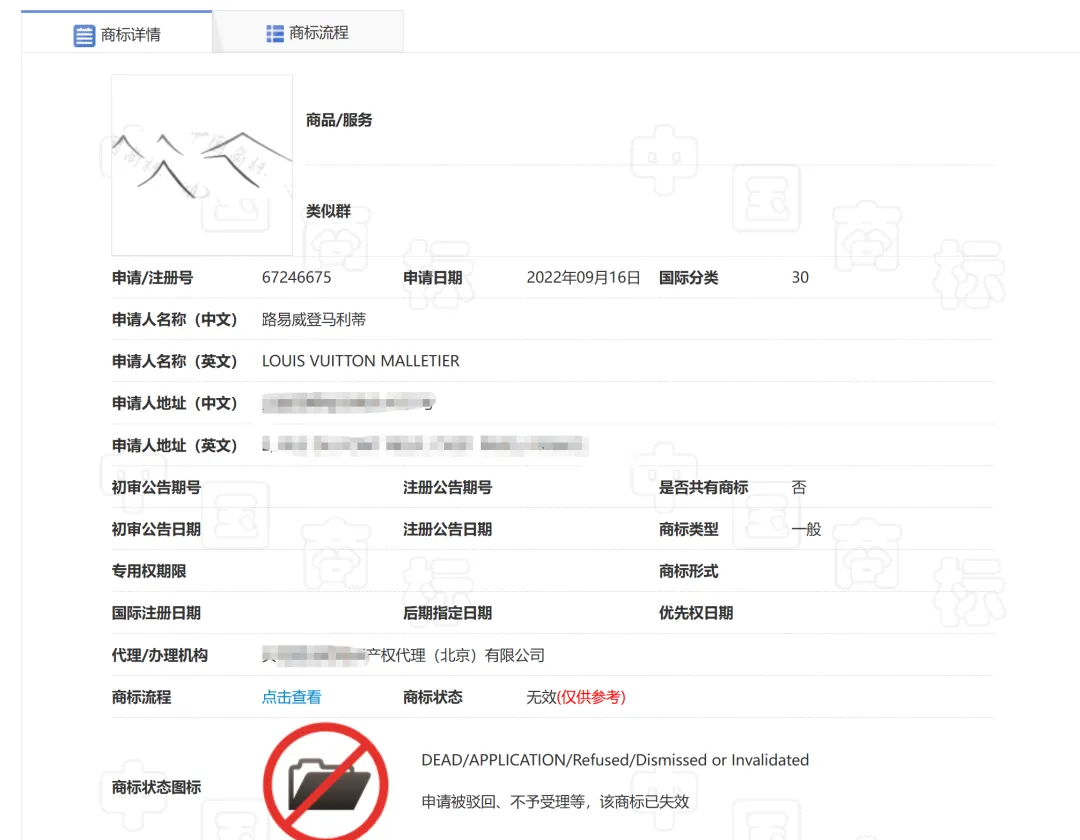
Task: Select the application date 2022年09月16日
Action: [x=583, y=277]
